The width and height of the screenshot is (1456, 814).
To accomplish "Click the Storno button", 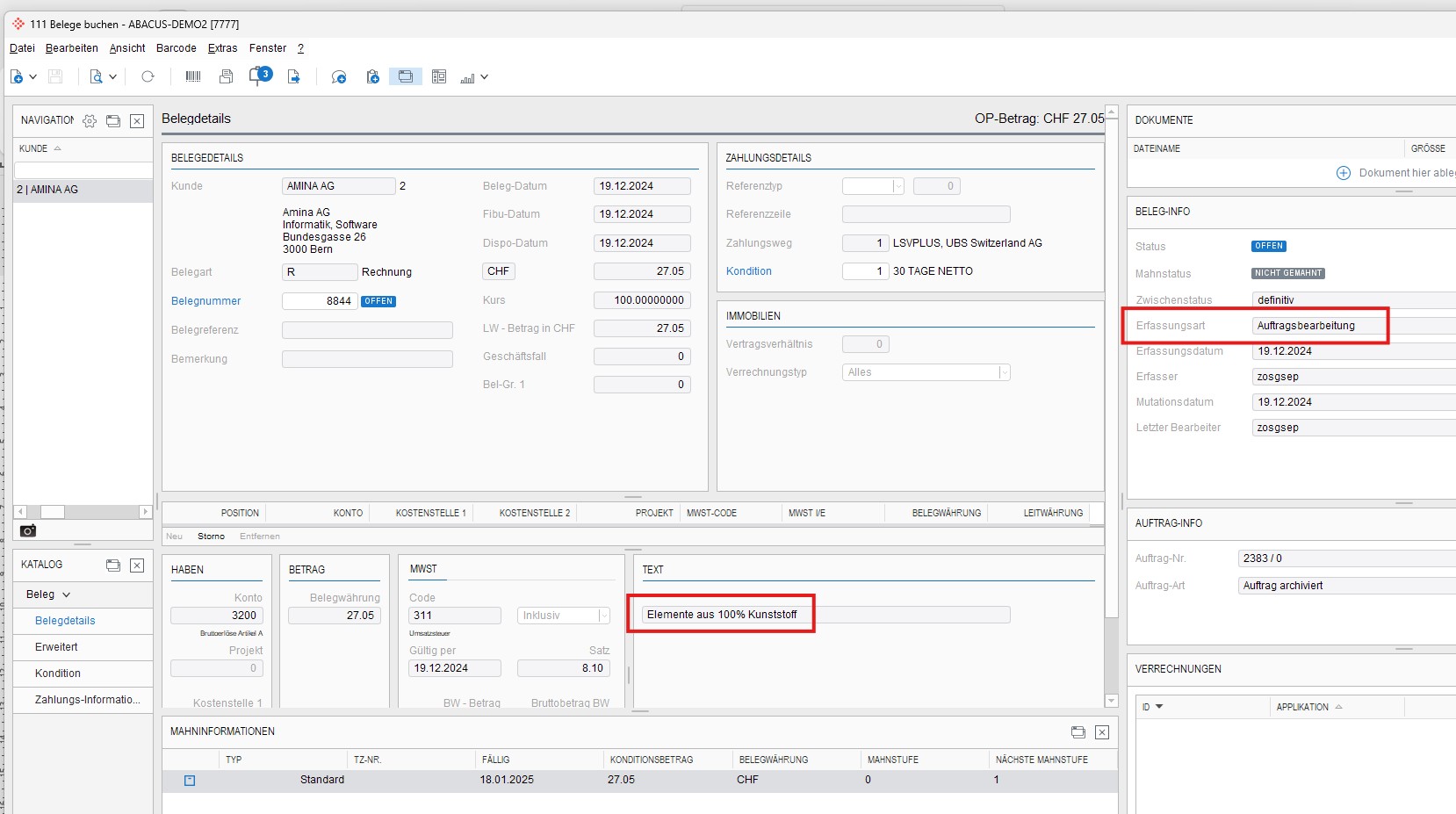I will pos(211,537).
